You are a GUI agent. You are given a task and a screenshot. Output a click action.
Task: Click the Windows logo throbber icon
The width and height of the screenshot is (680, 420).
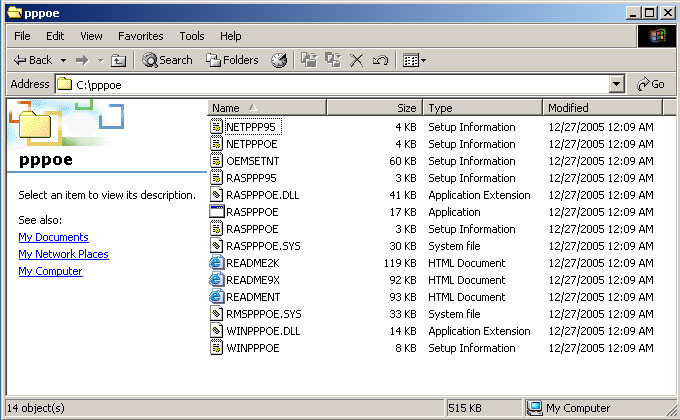point(657,36)
